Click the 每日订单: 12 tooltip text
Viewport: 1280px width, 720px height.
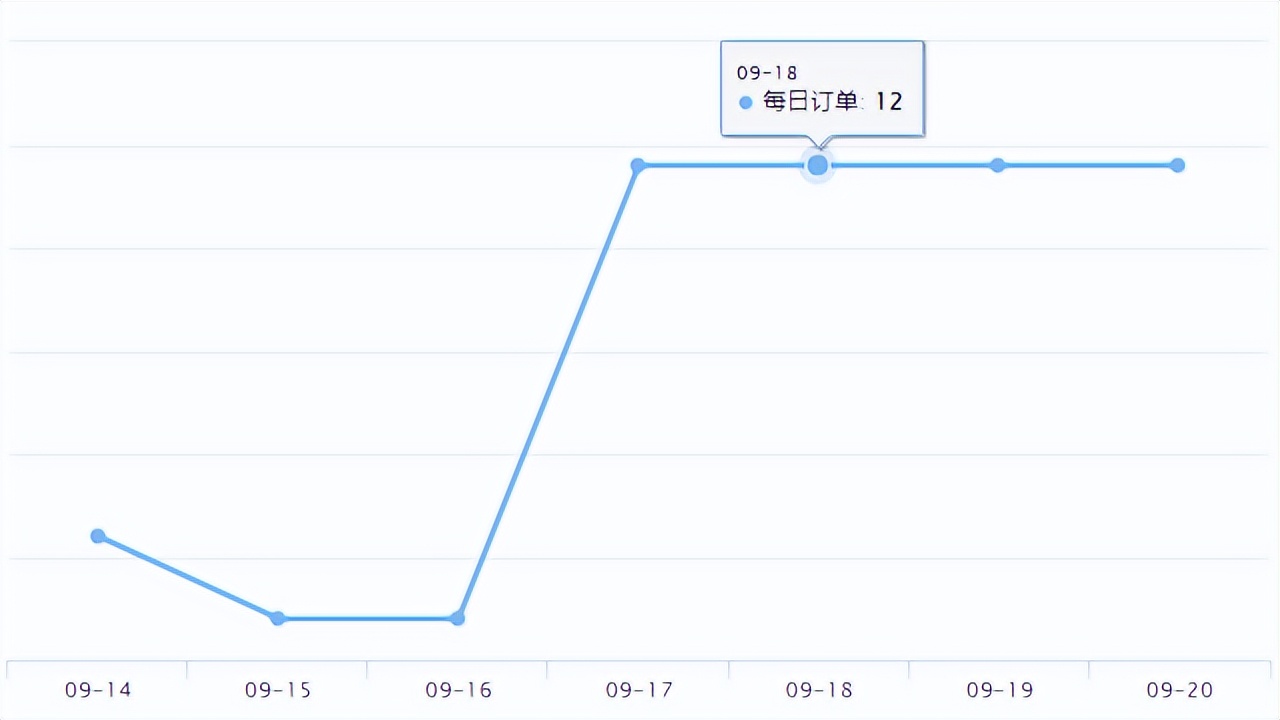pos(832,101)
